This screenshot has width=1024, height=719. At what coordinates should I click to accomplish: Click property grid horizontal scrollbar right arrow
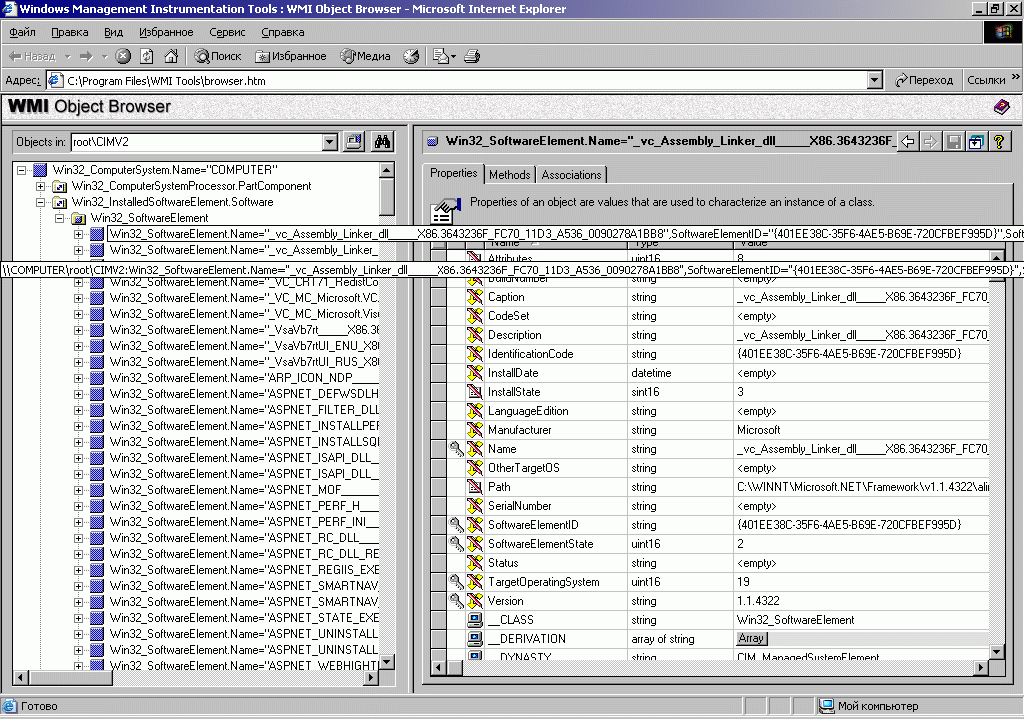tap(980, 667)
